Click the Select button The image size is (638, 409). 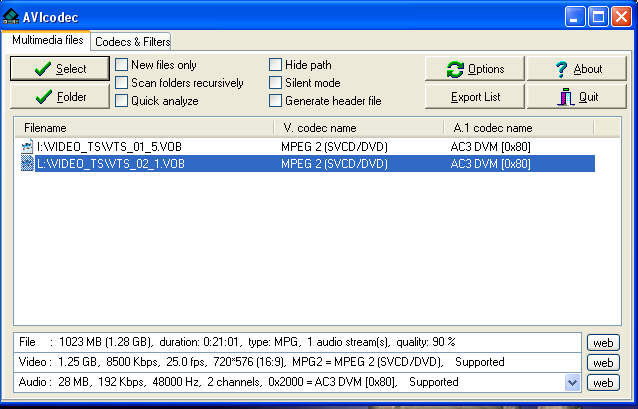[60, 69]
